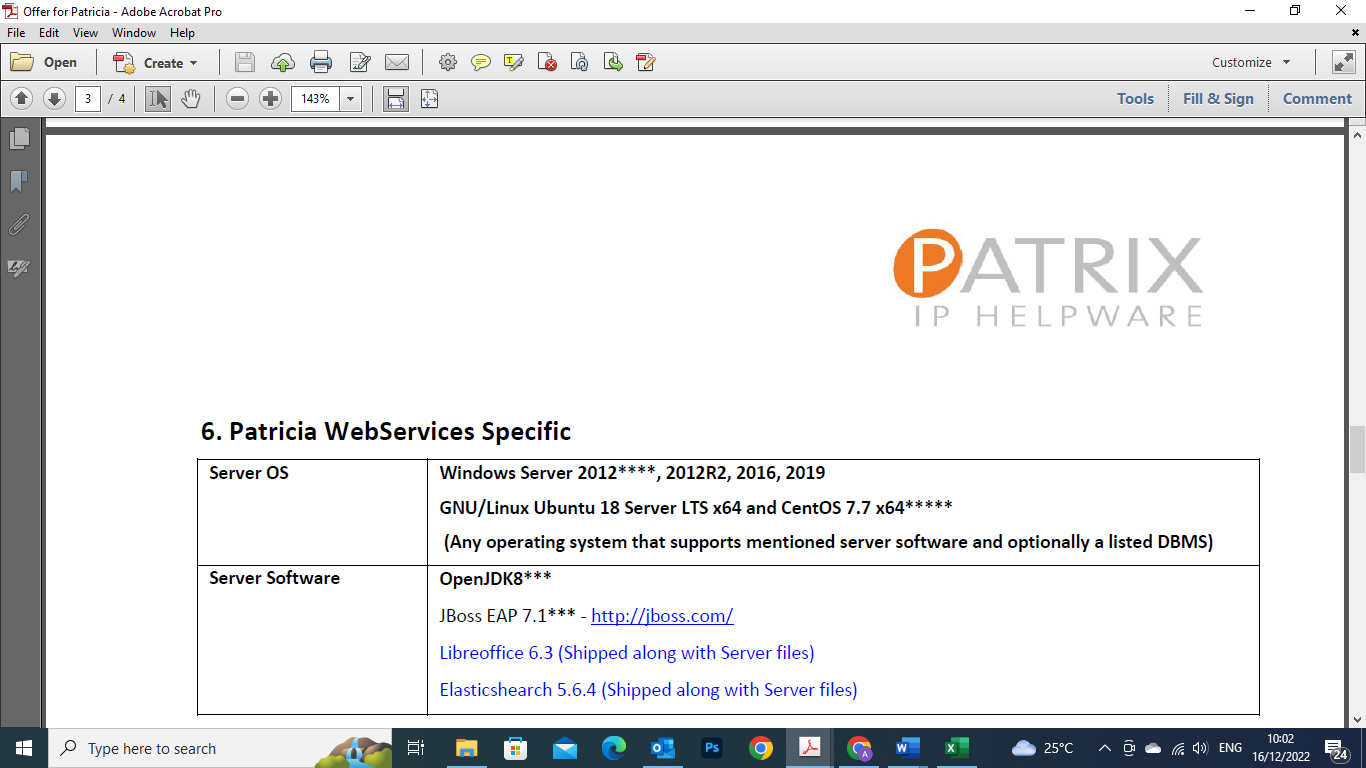
Task: Click the Edit text and images icon
Action: point(360,62)
